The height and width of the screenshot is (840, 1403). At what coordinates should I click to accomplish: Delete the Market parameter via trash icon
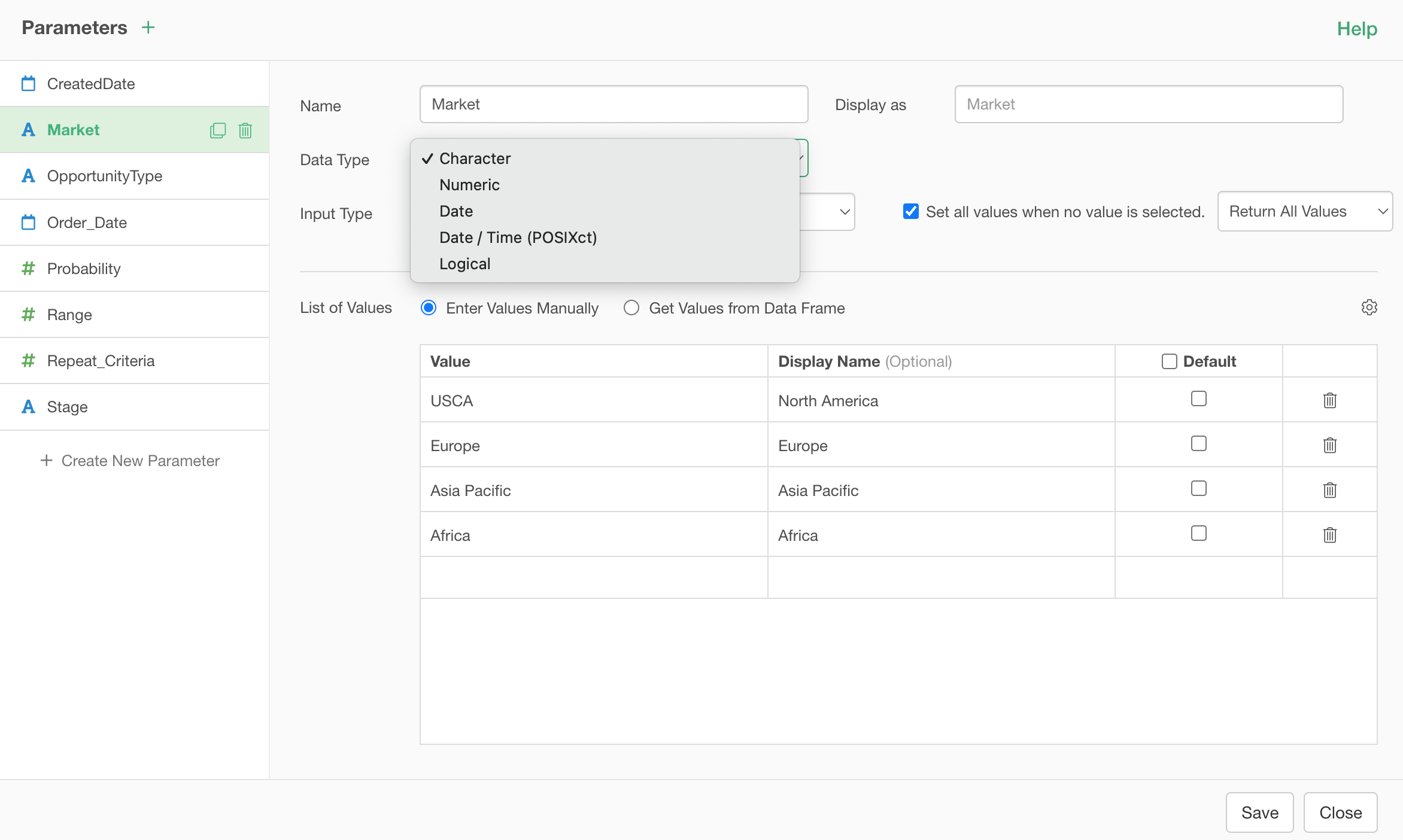pyautogui.click(x=245, y=130)
